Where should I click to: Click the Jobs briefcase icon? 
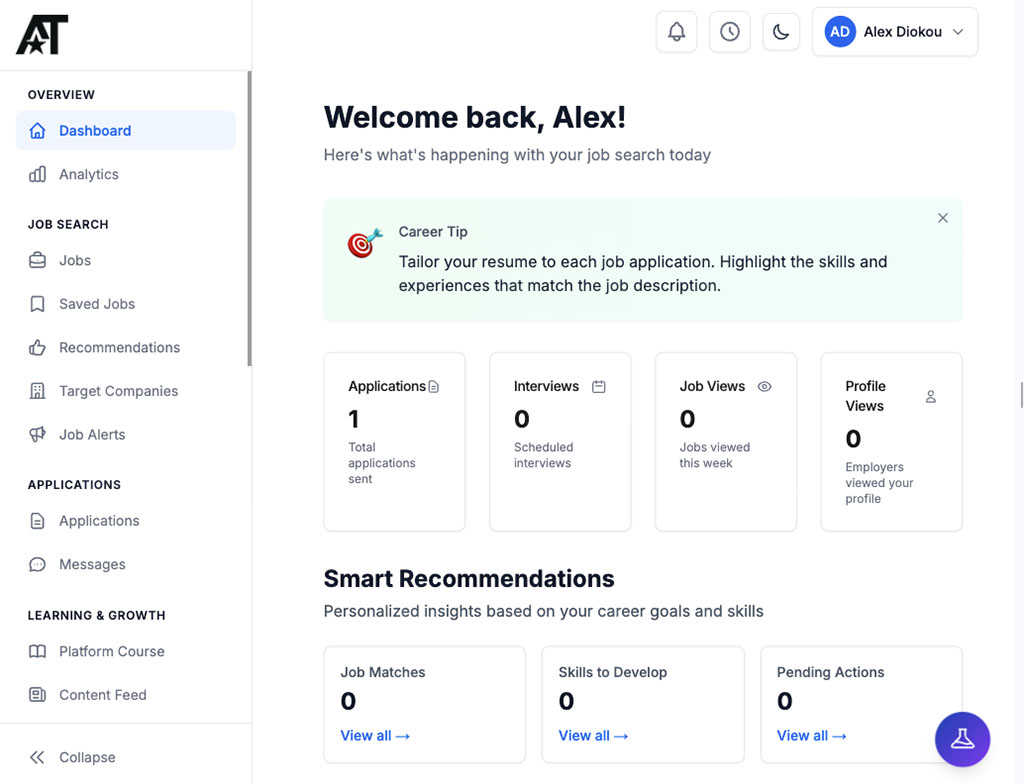click(38, 261)
